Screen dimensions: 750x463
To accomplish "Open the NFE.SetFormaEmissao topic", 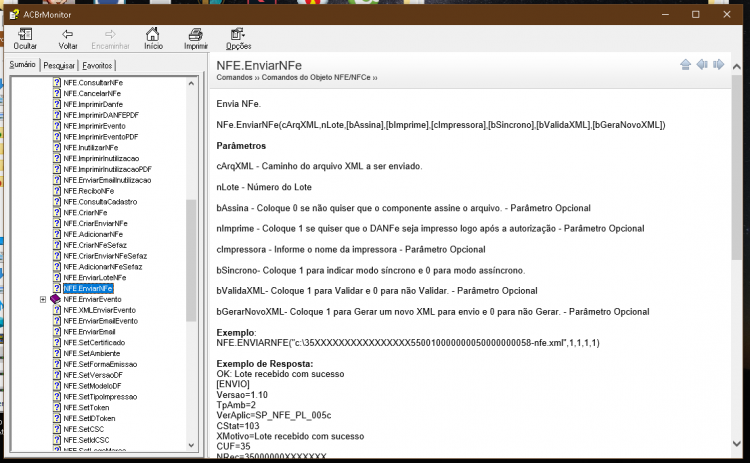I will (x=100, y=364).
